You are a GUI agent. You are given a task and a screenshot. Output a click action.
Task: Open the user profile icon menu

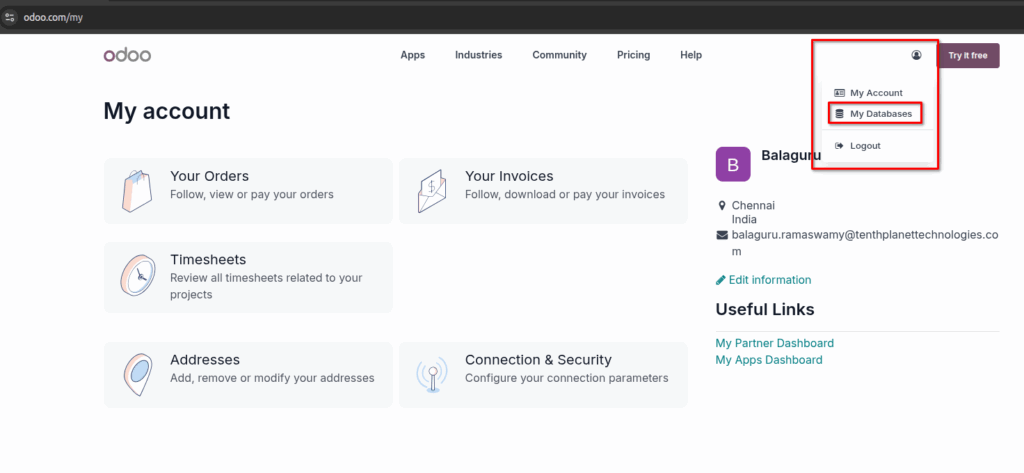tap(916, 55)
